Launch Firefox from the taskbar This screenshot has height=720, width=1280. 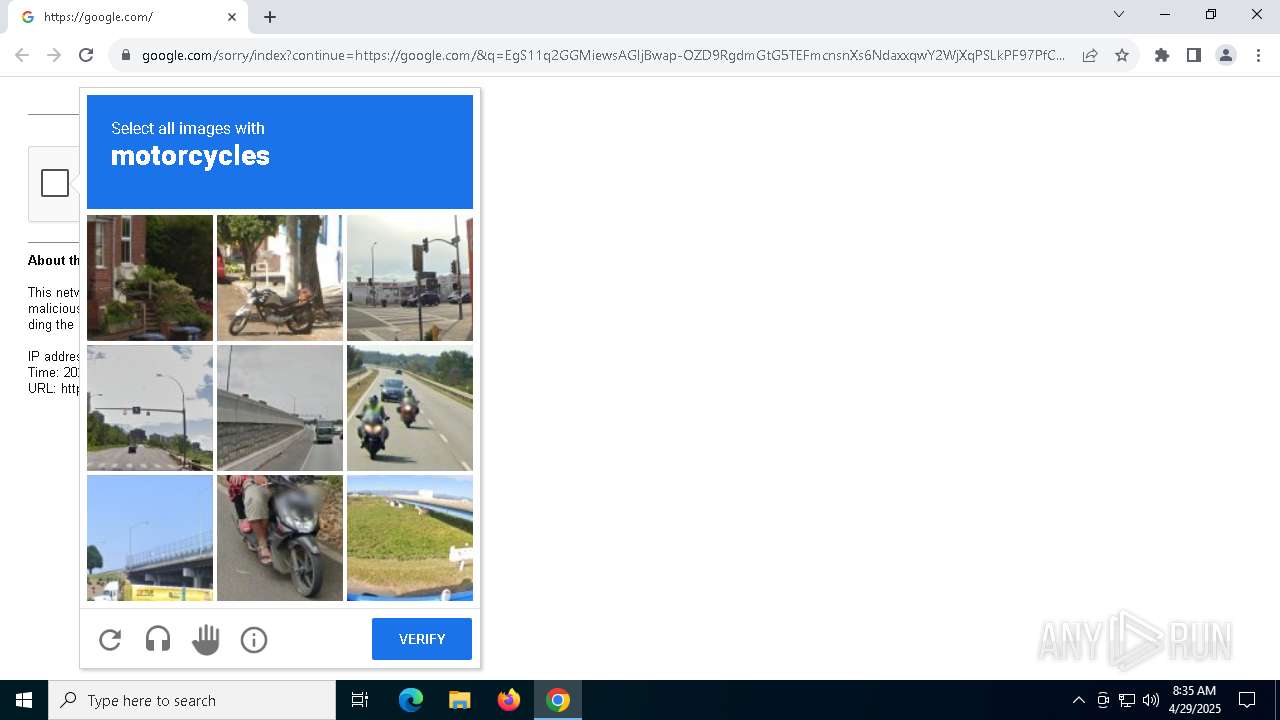coord(509,700)
